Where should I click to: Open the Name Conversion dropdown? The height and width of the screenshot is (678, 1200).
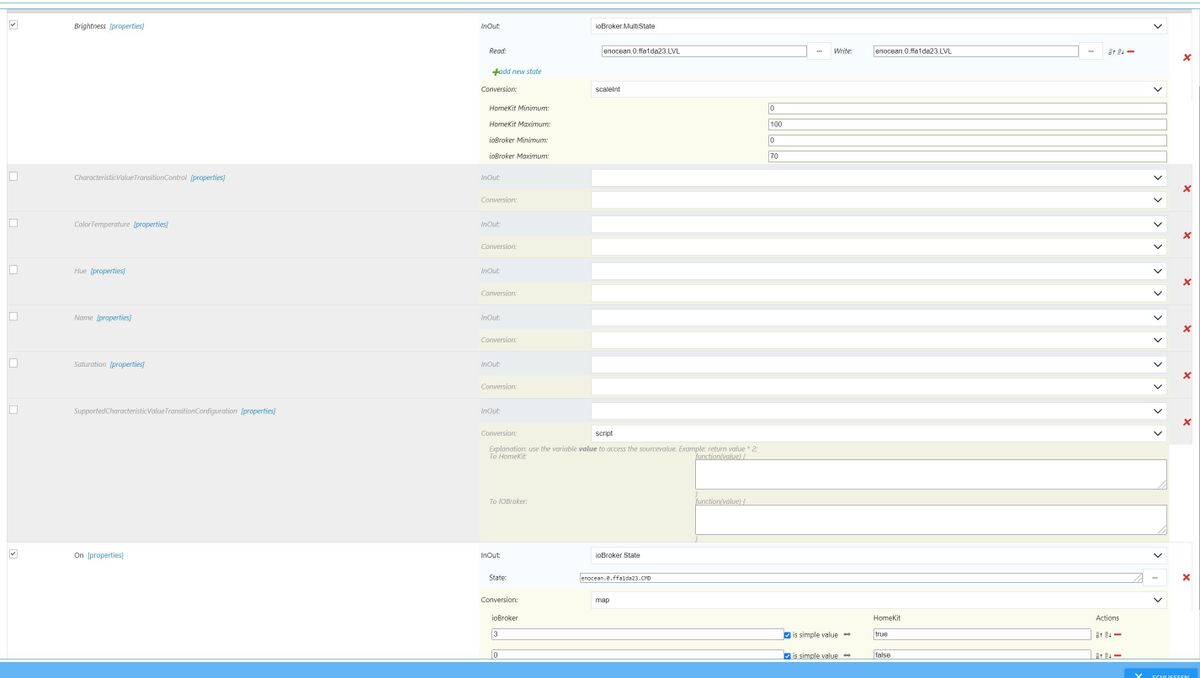[x=879, y=340]
